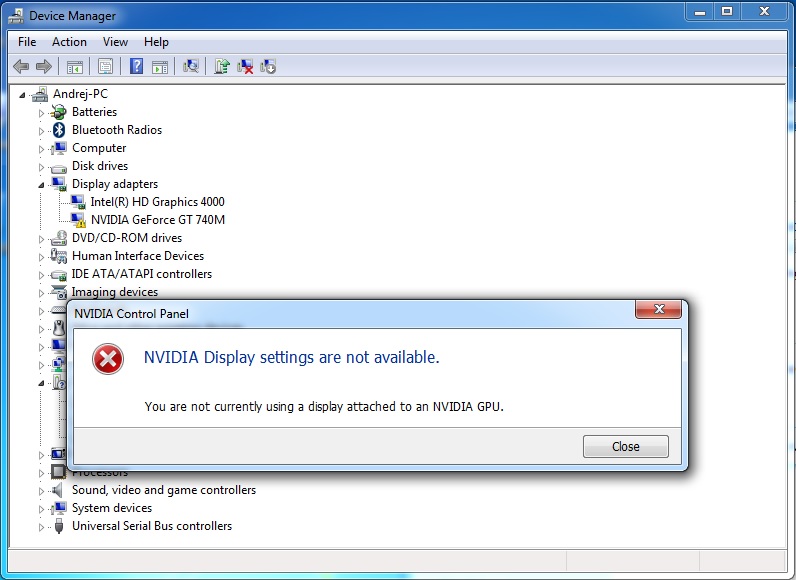Click 'You are not currently using a display' message
This screenshot has width=796, height=580.
324,406
